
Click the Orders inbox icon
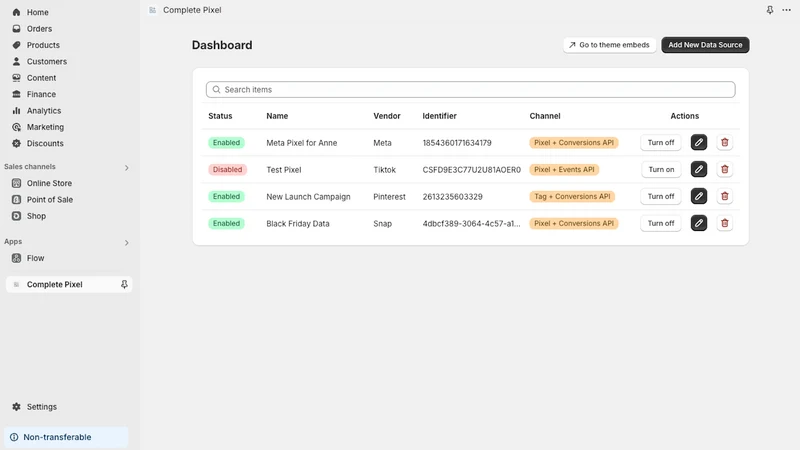click(x=16, y=29)
